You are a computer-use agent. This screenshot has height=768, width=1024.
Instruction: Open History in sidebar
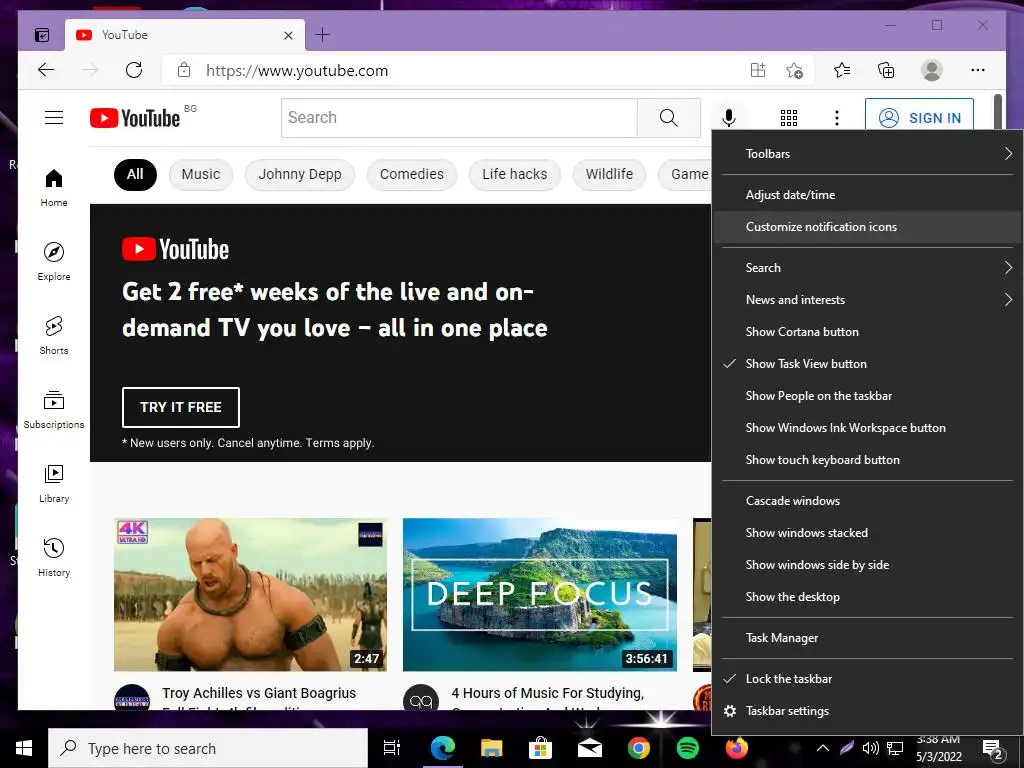coord(54,557)
